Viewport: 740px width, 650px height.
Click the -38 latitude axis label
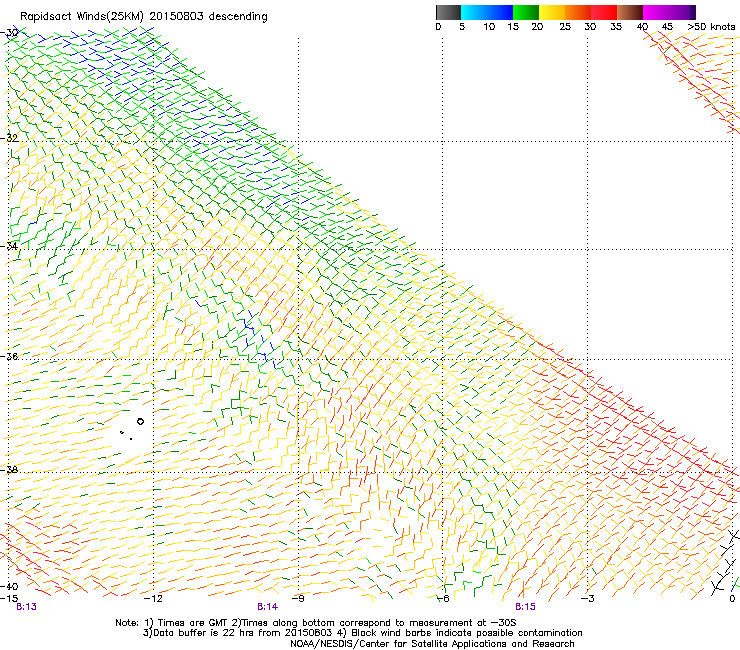9,470
